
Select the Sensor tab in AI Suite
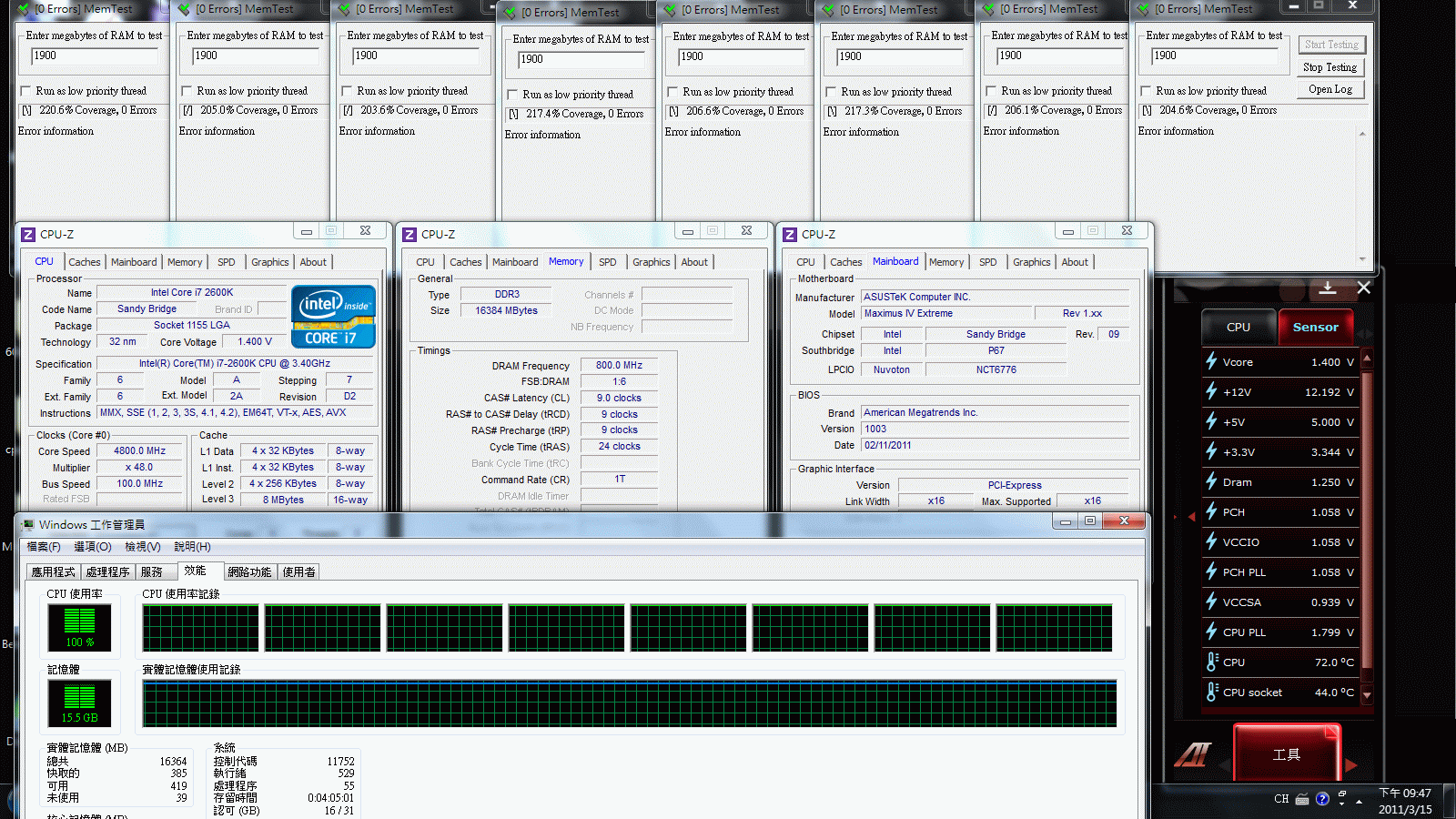(1316, 327)
